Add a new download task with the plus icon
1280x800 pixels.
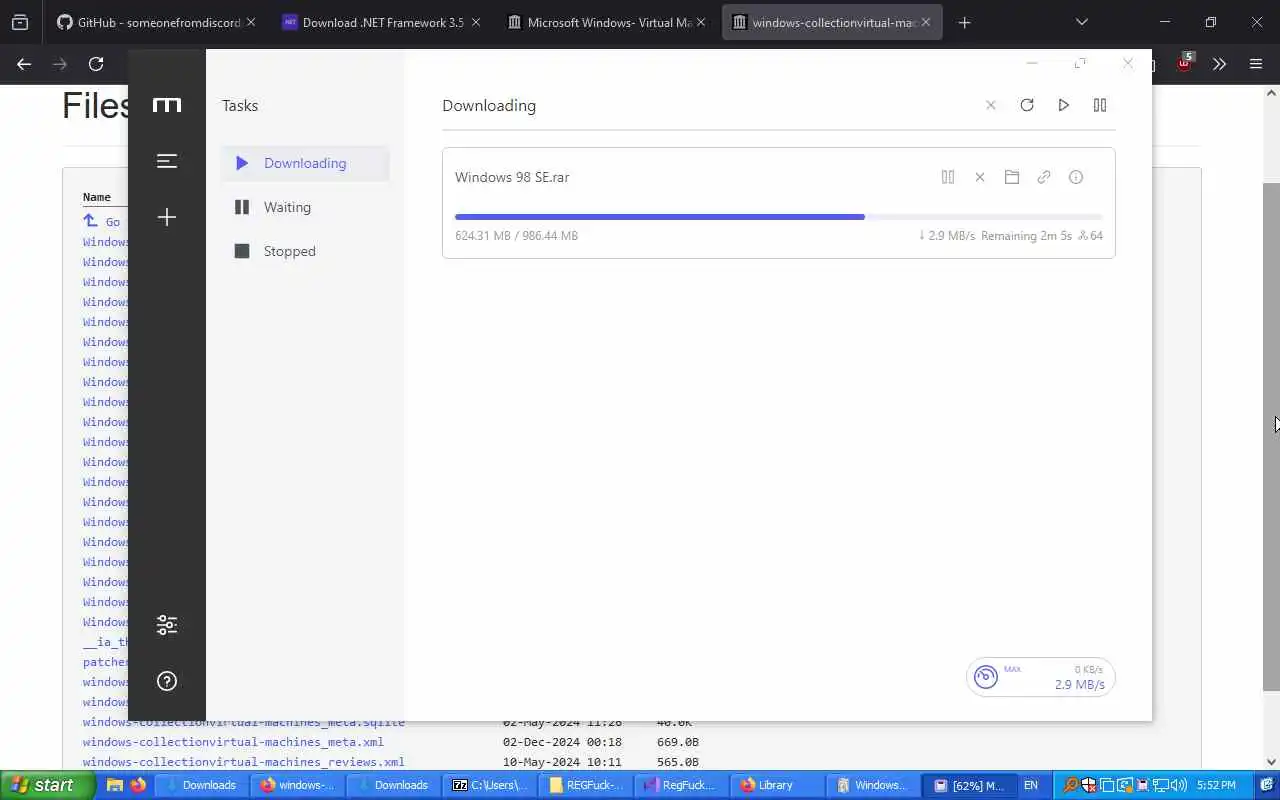(x=167, y=217)
